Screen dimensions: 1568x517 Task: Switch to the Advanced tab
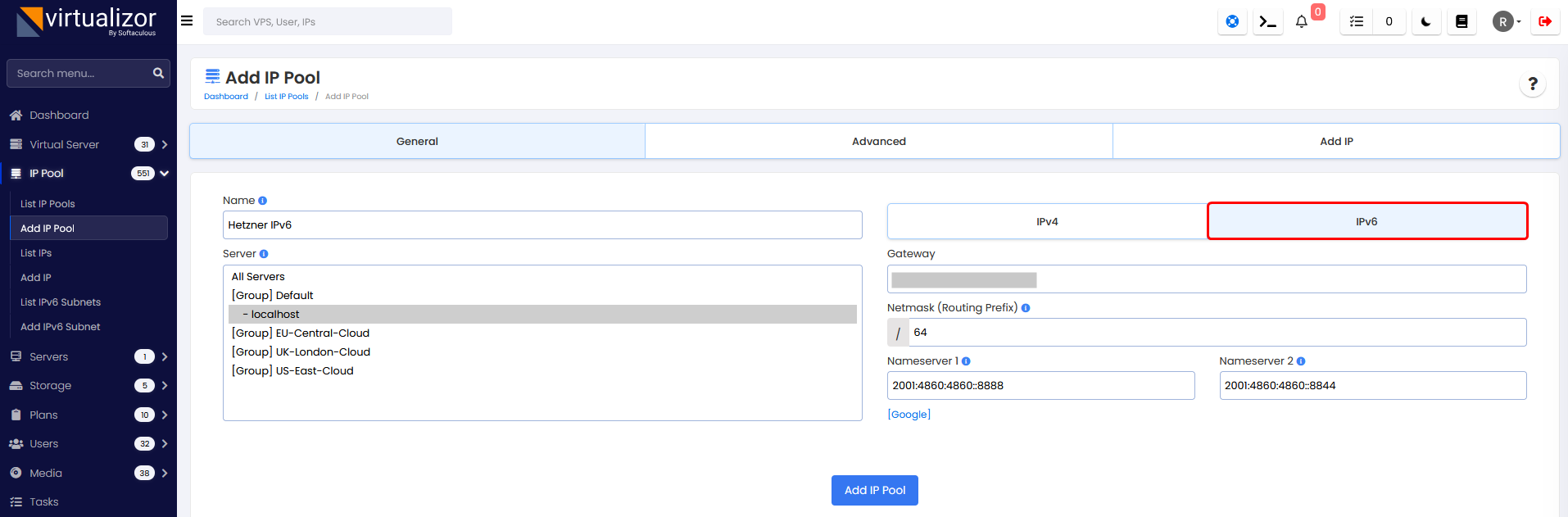click(878, 142)
